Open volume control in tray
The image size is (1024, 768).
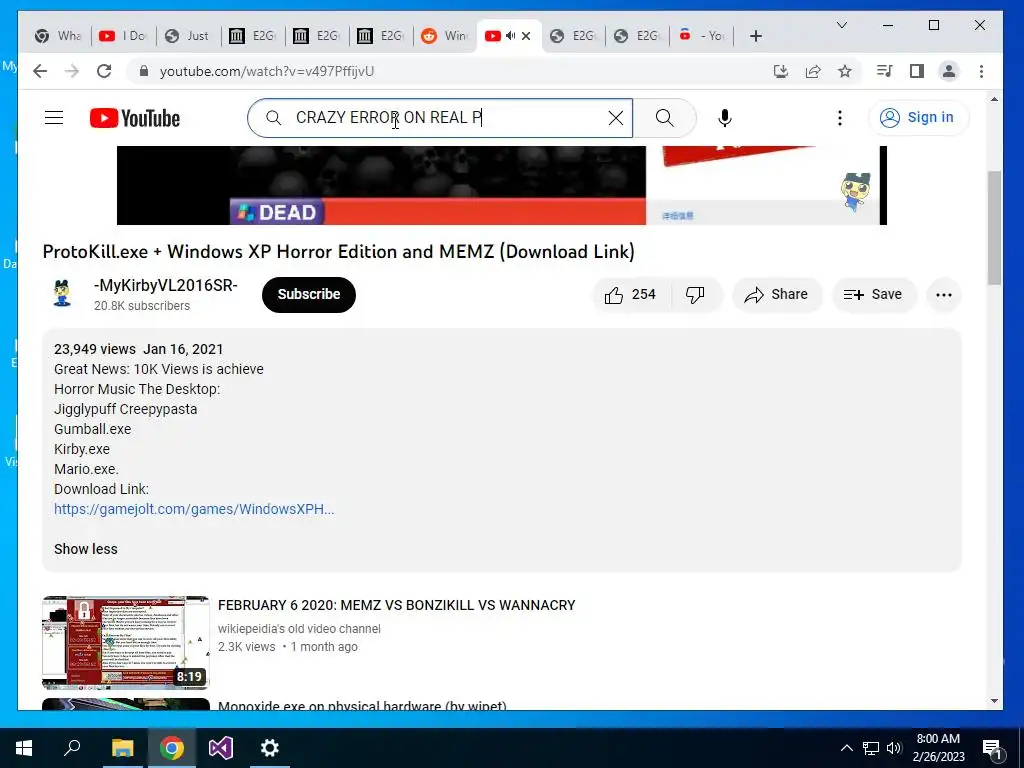[x=894, y=748]
